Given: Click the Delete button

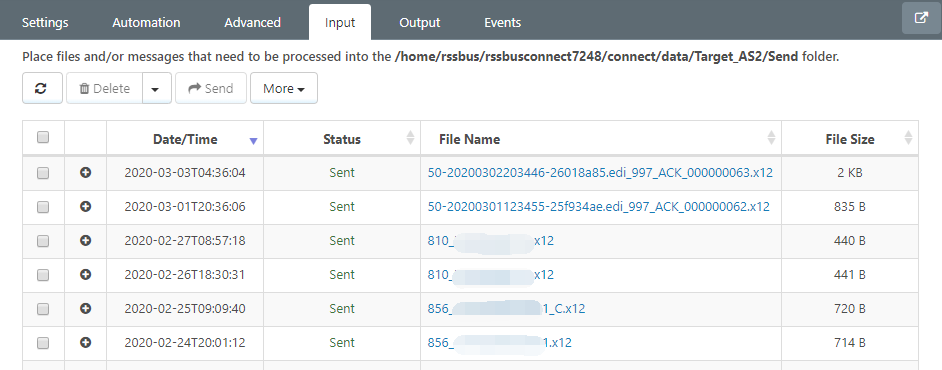Looking at the screenshot, I should click(x=105, y=88).
